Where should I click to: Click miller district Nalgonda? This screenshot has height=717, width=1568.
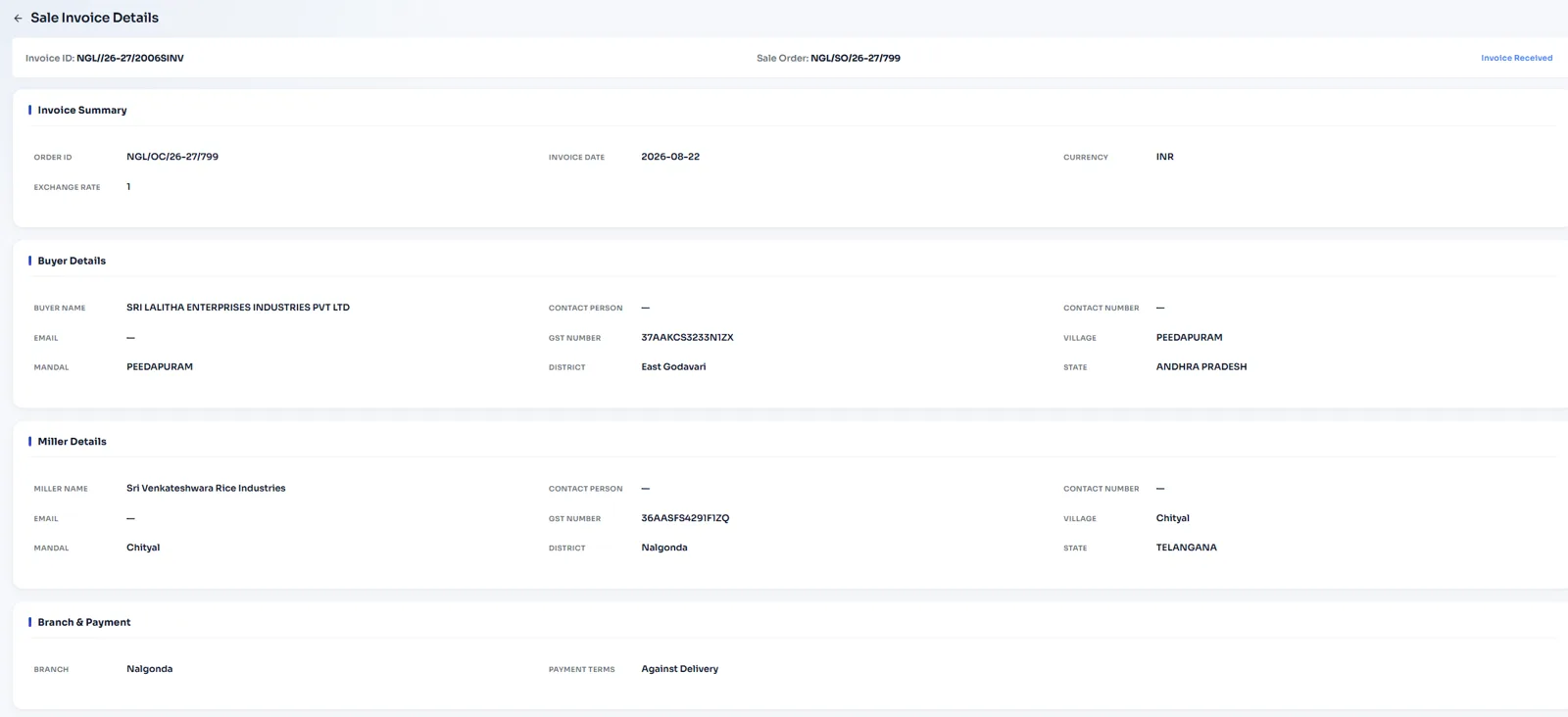pos(664,548)
